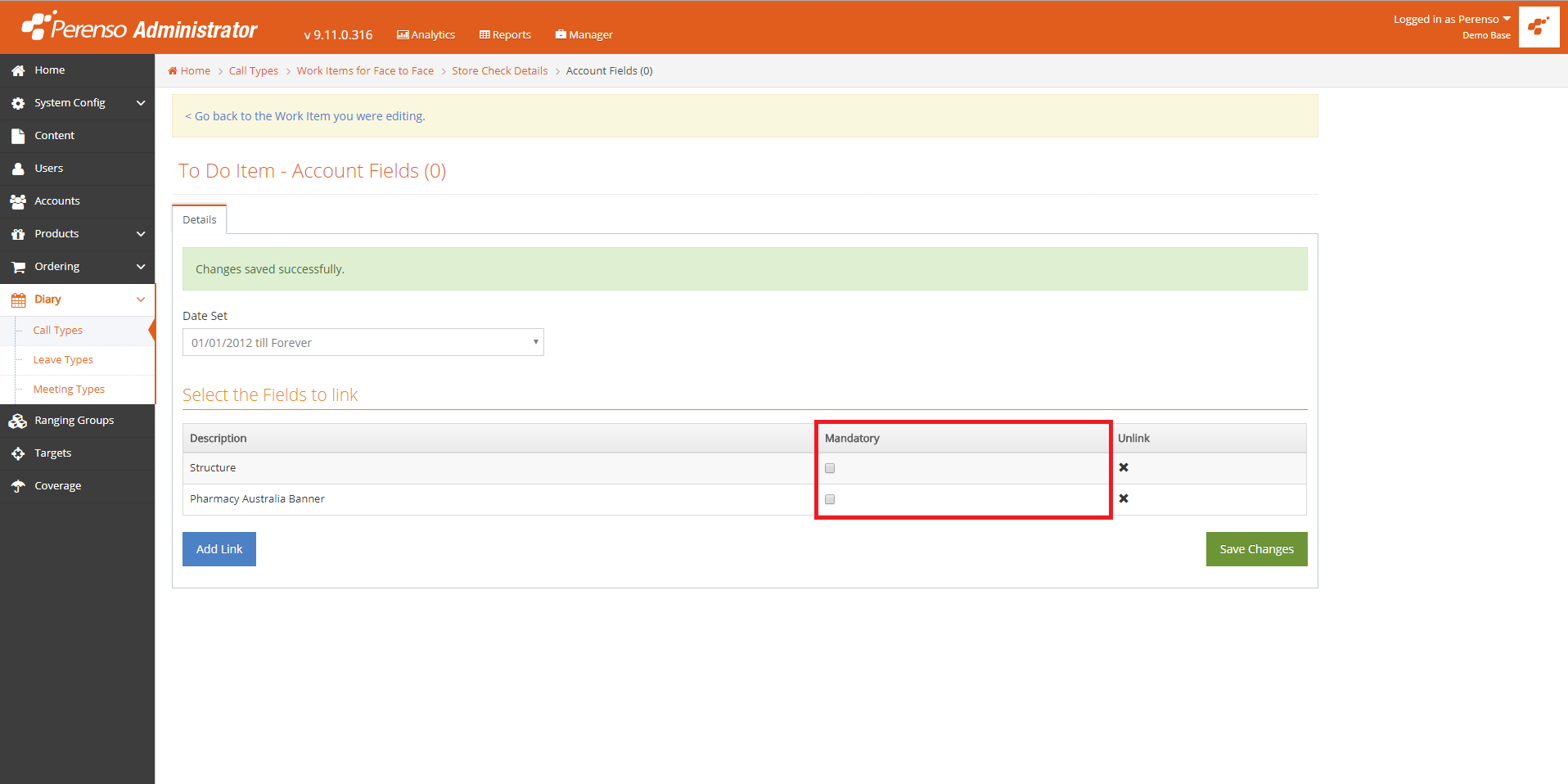Click the Reports table icon in header
This screenshot has width=1568, height=784.
coord(484,34)
